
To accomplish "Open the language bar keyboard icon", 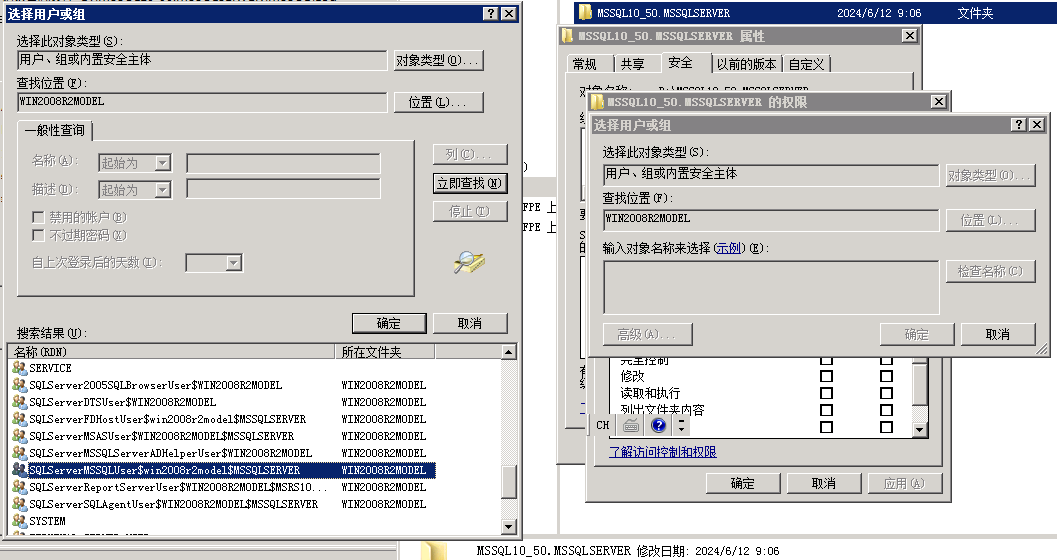I will (631, 425).
